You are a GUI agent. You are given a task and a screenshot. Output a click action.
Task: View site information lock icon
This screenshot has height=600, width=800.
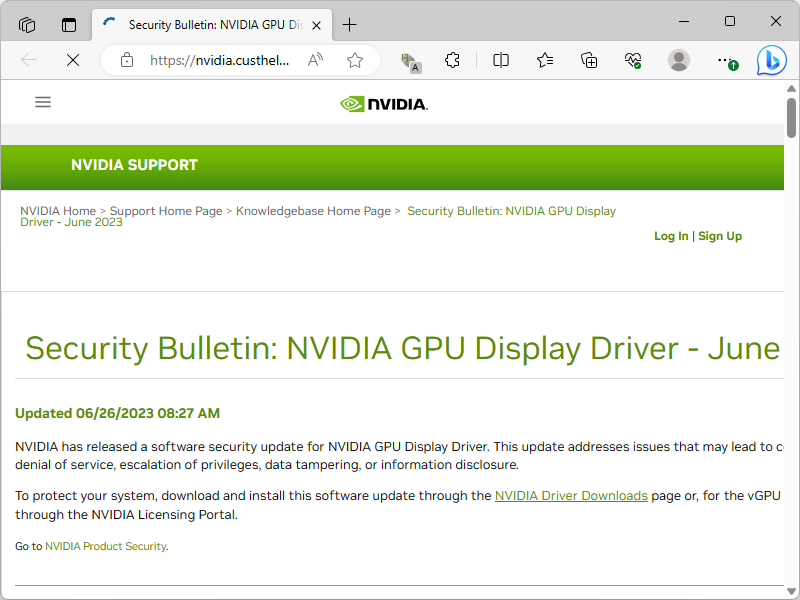[x=127, y=60]
